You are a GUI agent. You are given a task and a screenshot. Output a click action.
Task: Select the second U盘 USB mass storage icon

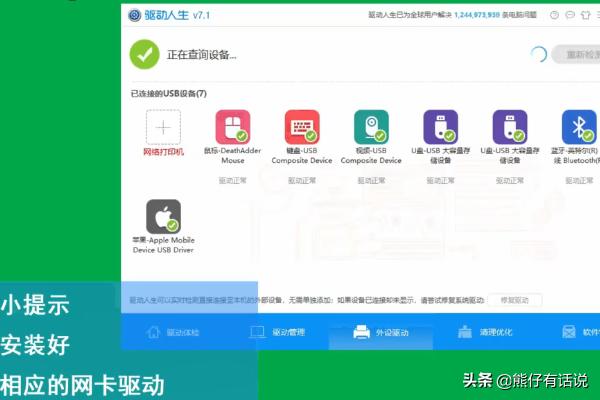coord(509,127)
